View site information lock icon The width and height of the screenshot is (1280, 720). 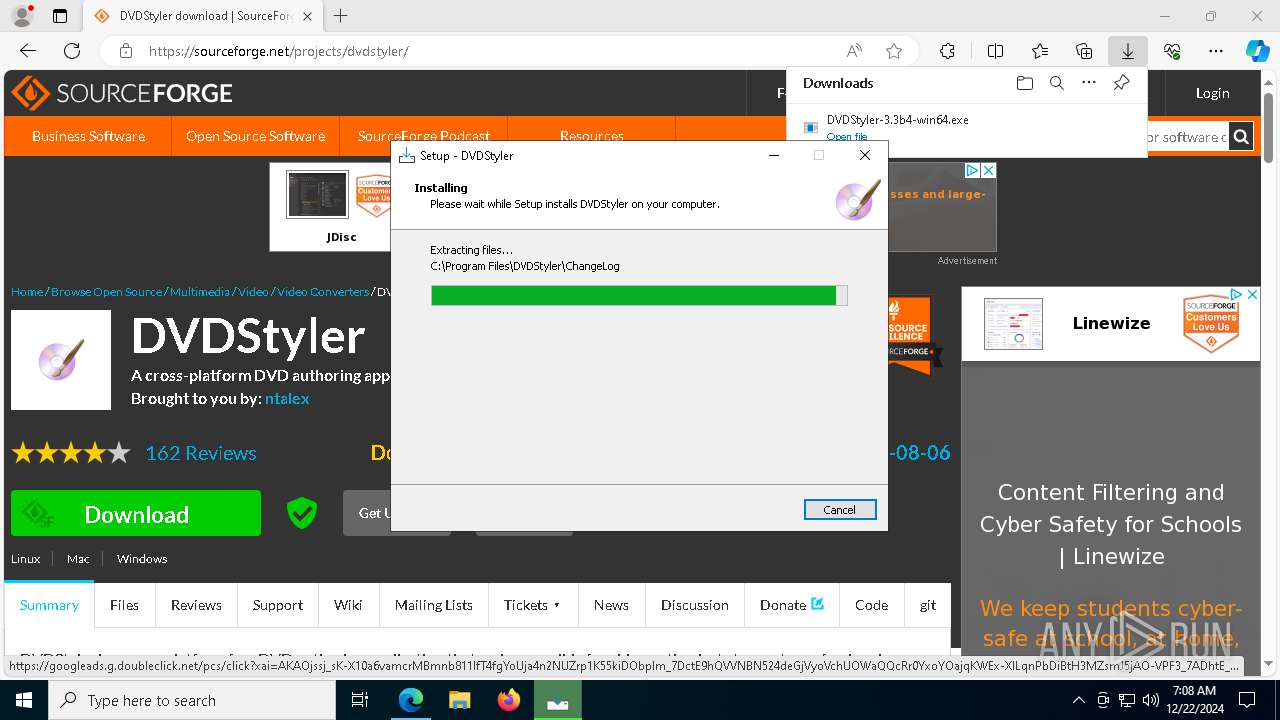click(125, 51)
